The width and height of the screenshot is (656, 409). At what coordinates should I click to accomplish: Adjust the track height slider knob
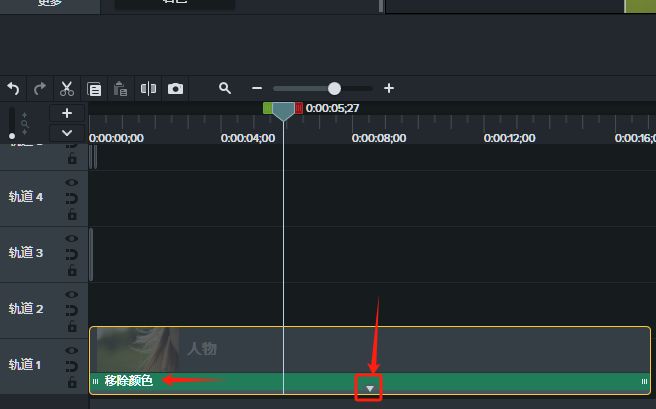(x=12, y=136)
